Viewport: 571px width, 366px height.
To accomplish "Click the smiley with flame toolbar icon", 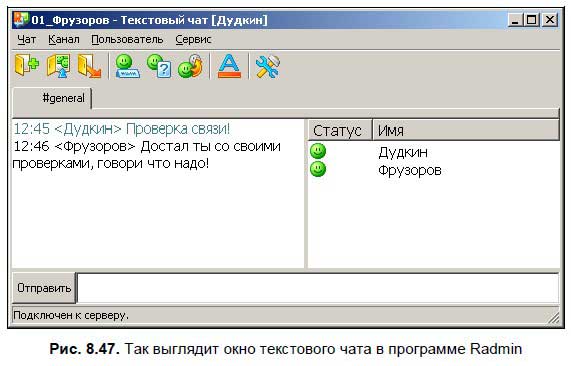I will [x=190, y=66].
